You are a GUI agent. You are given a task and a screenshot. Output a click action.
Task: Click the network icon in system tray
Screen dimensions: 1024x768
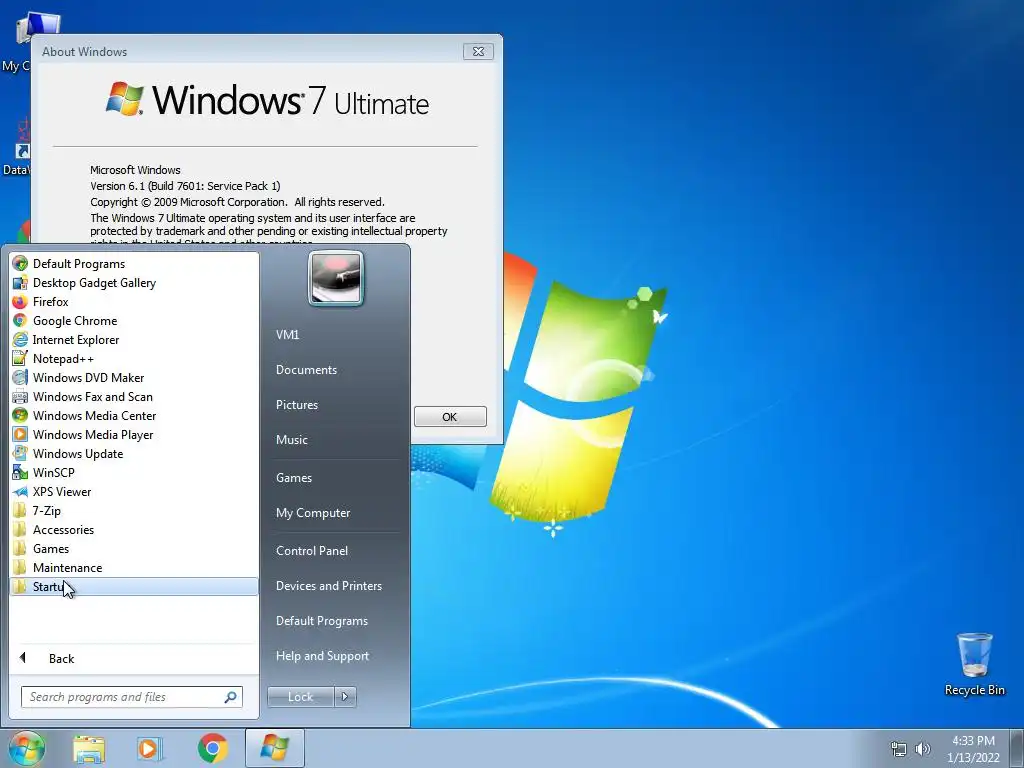pyautogui.click(x=899, y=749)
